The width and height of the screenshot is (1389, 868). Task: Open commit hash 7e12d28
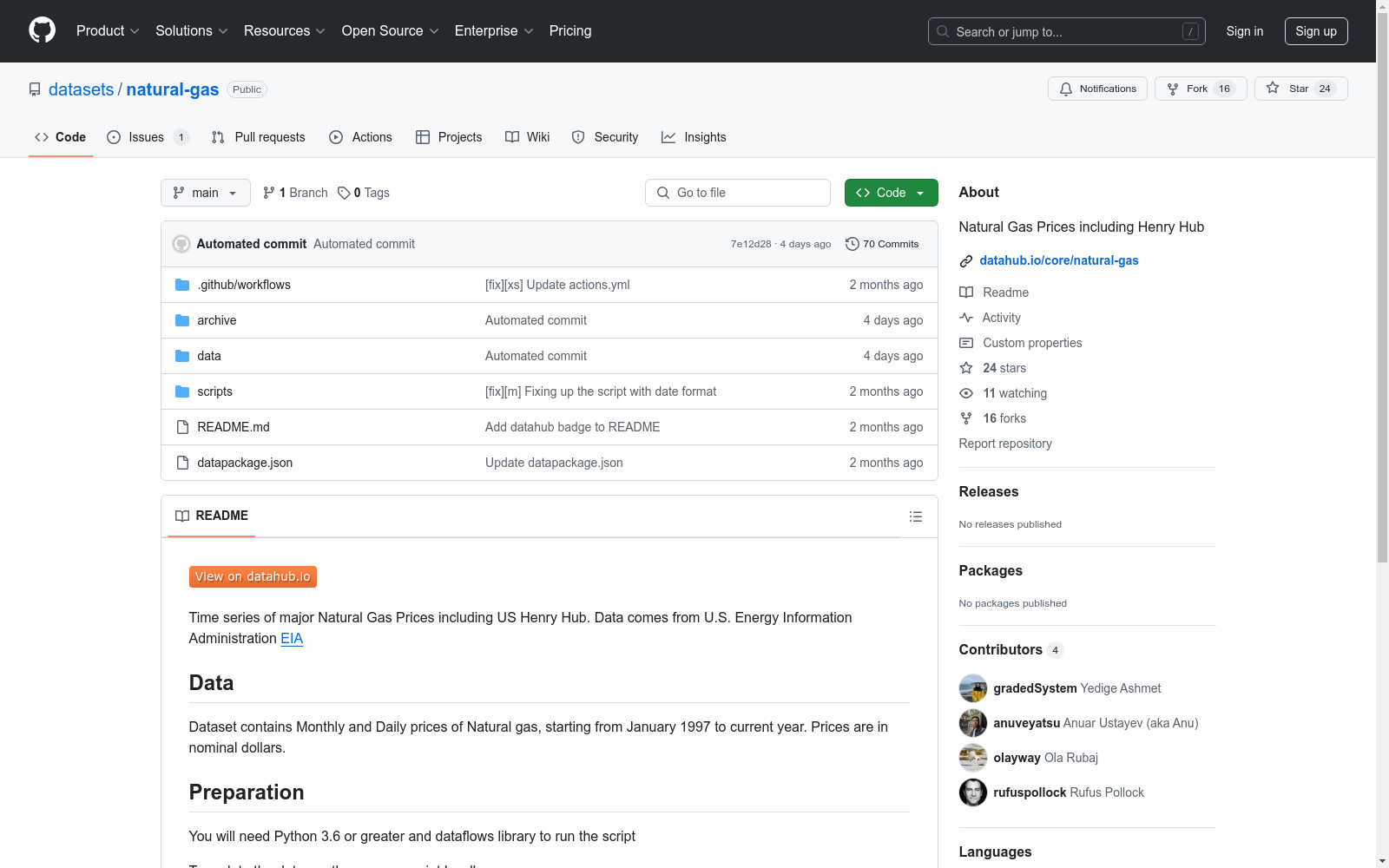coord(751,244)
